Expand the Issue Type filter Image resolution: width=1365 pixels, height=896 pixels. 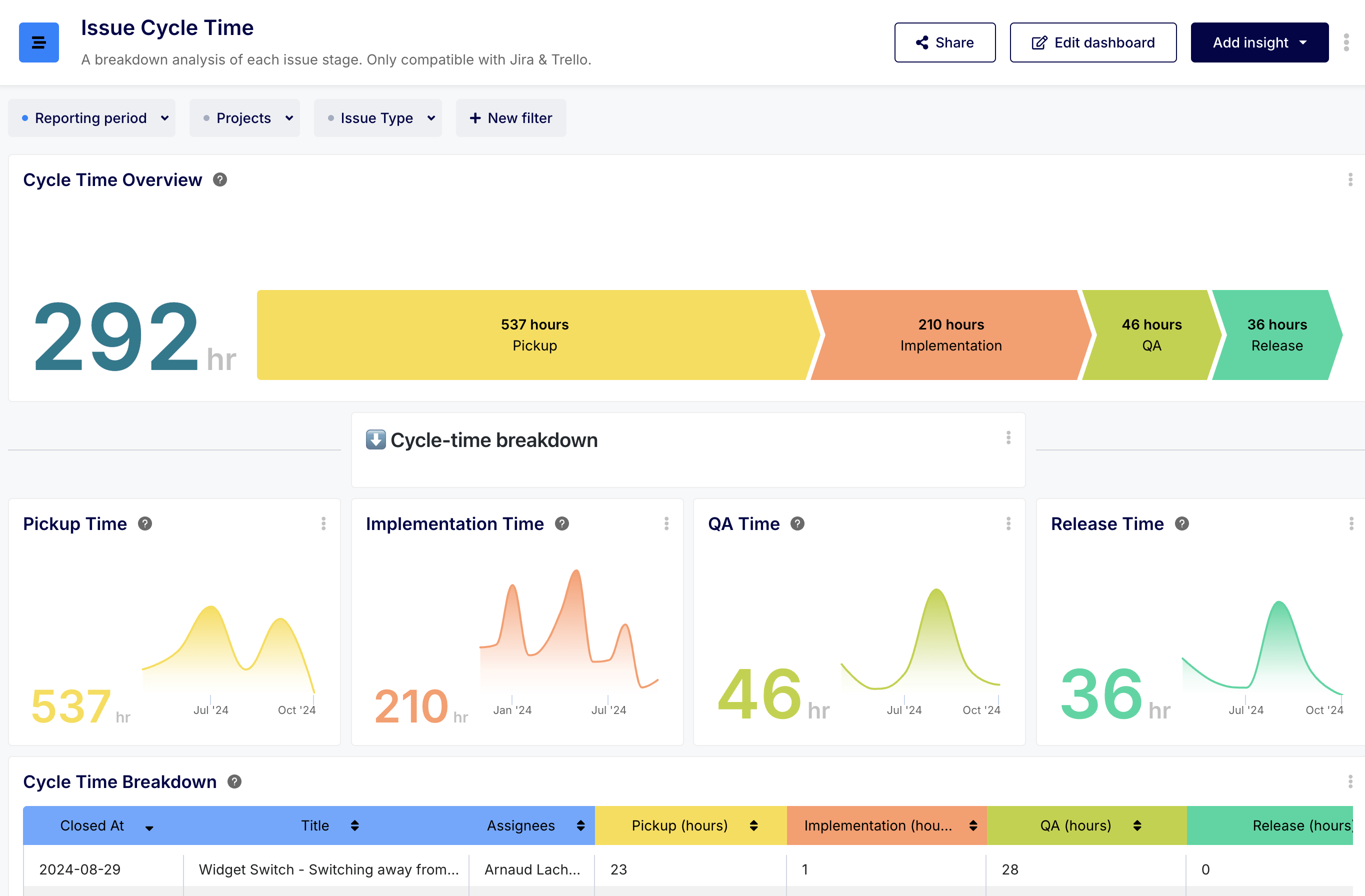[378, 118]
